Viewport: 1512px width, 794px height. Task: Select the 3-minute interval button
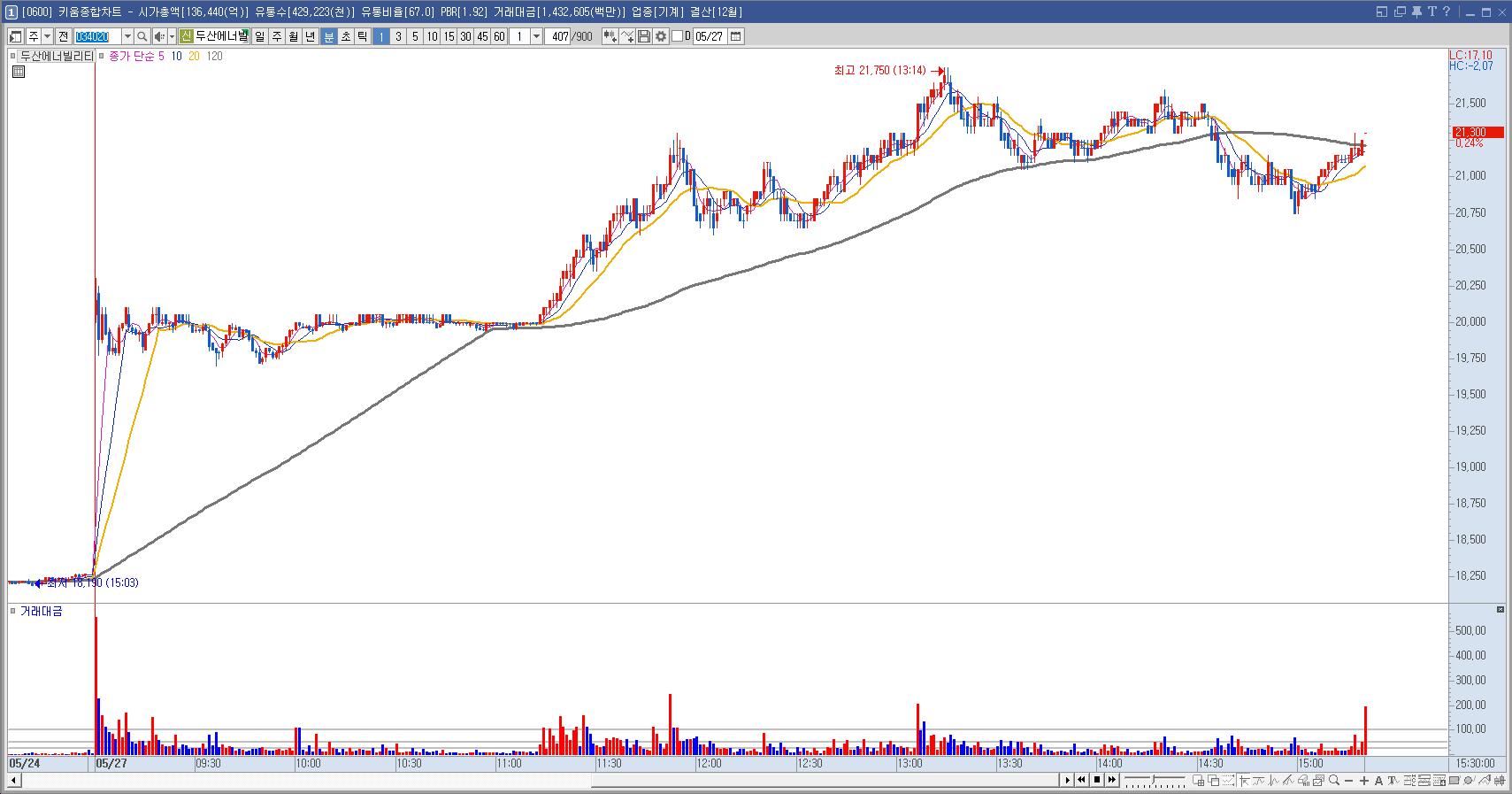coord(398,36)
